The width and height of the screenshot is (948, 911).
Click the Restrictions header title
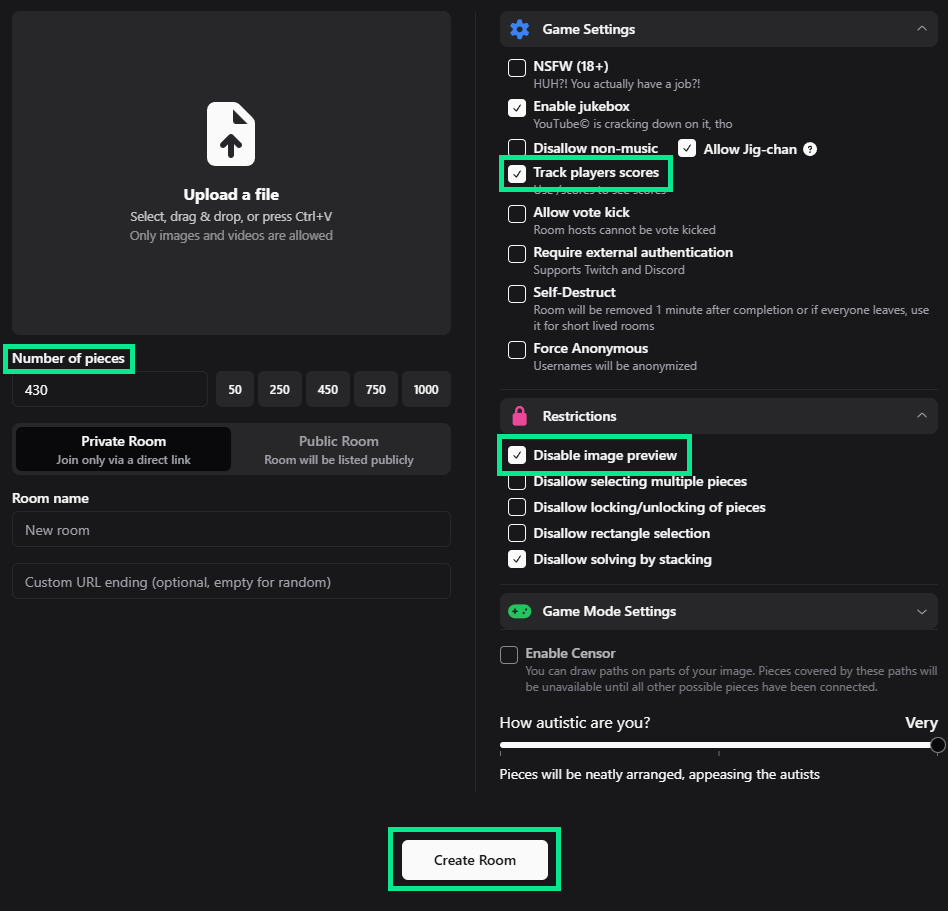[x=579, y=416]
